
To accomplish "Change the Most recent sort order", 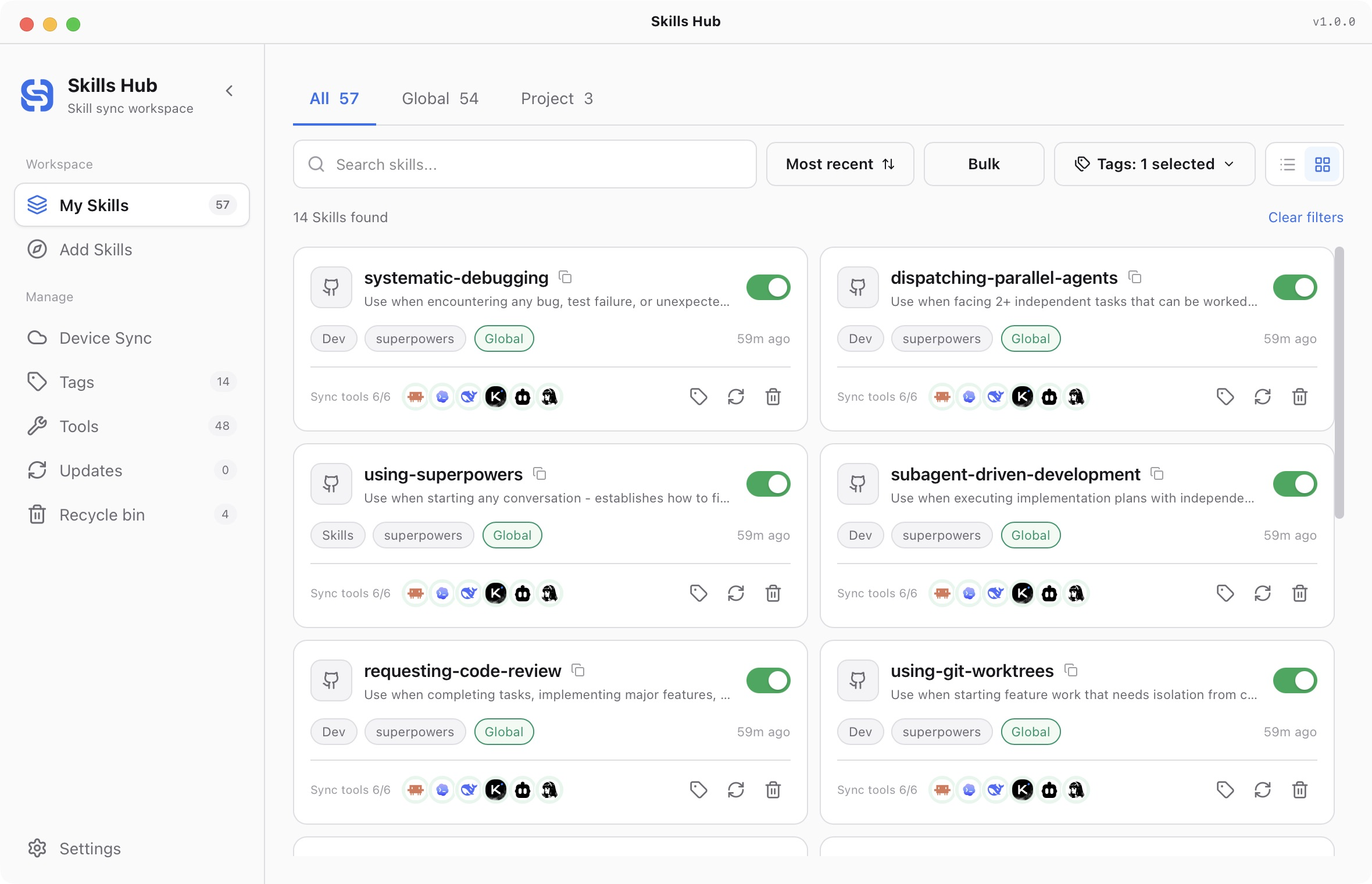I will tap(840, 165).
